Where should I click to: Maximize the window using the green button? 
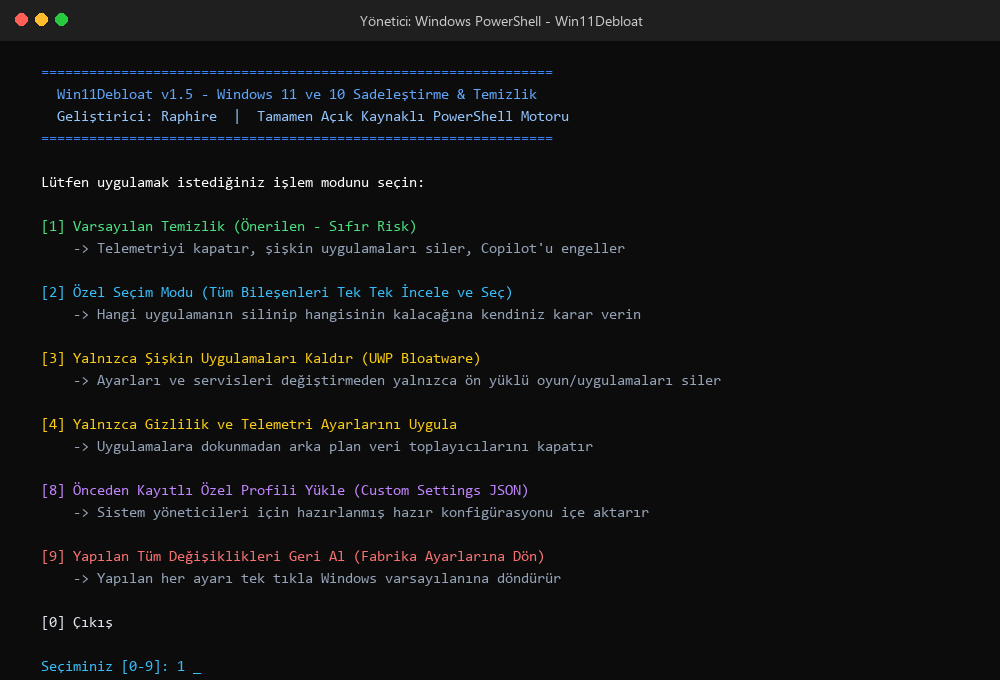pos(62,20)
